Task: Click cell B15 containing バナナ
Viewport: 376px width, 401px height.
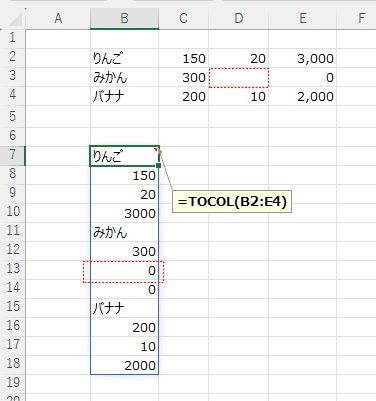Action: [124, 308]
